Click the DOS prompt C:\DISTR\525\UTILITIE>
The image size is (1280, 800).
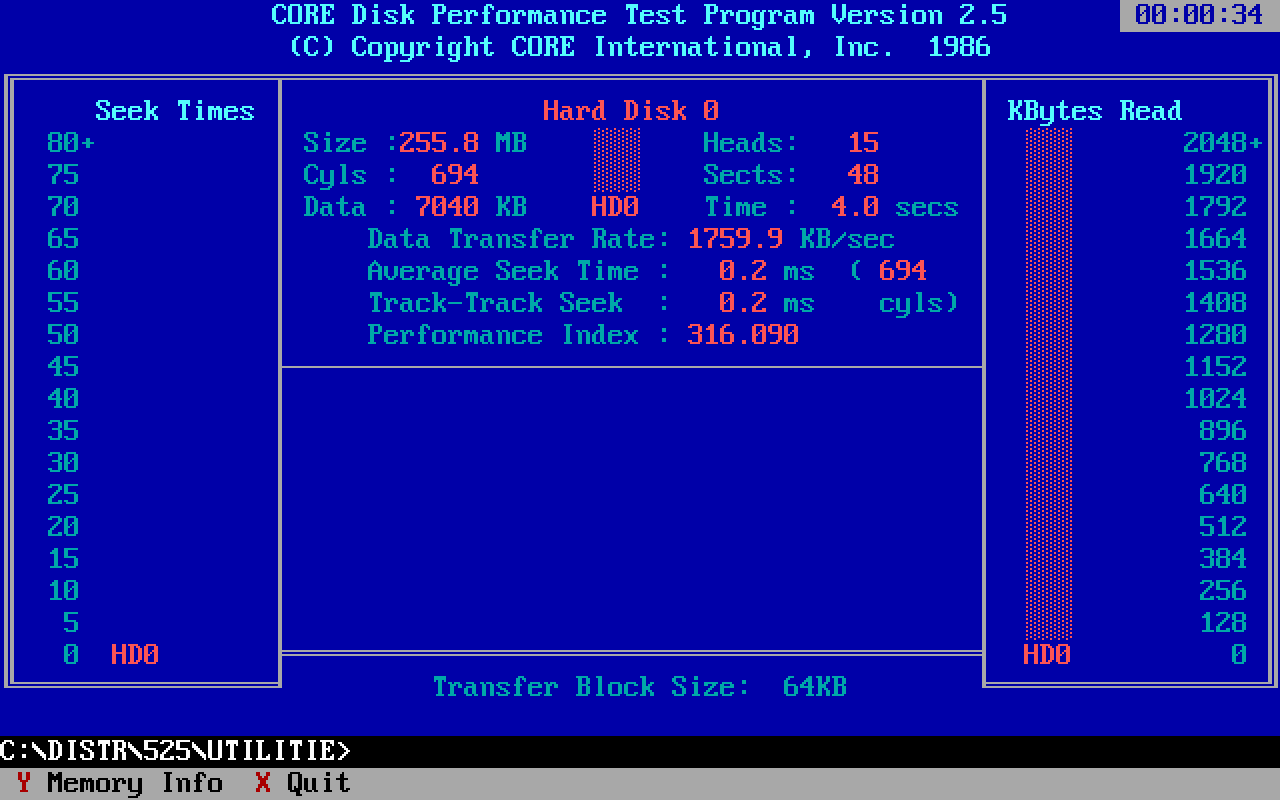tap(175, 751)
